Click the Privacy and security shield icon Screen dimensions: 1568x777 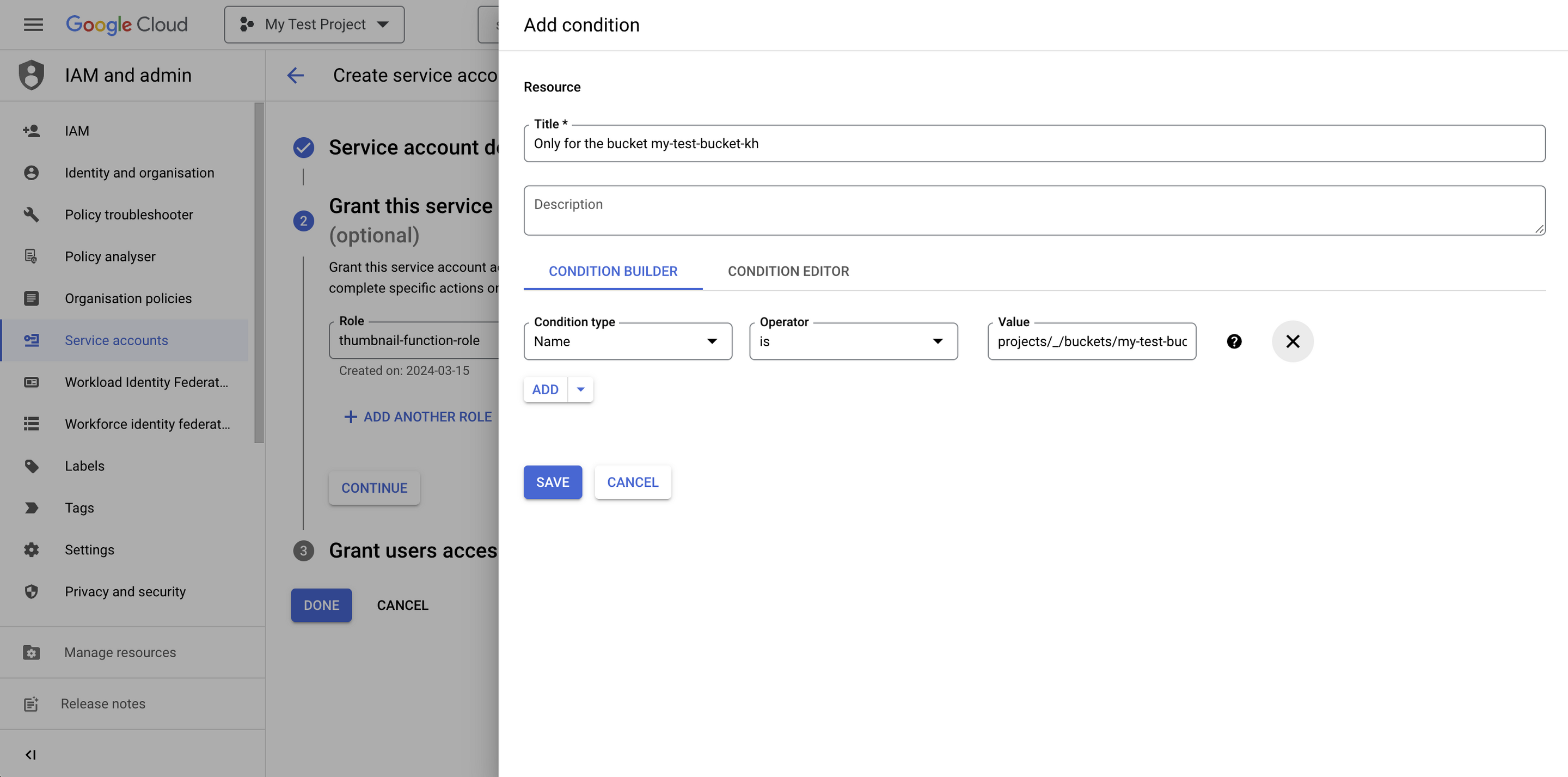coord(31,592)
